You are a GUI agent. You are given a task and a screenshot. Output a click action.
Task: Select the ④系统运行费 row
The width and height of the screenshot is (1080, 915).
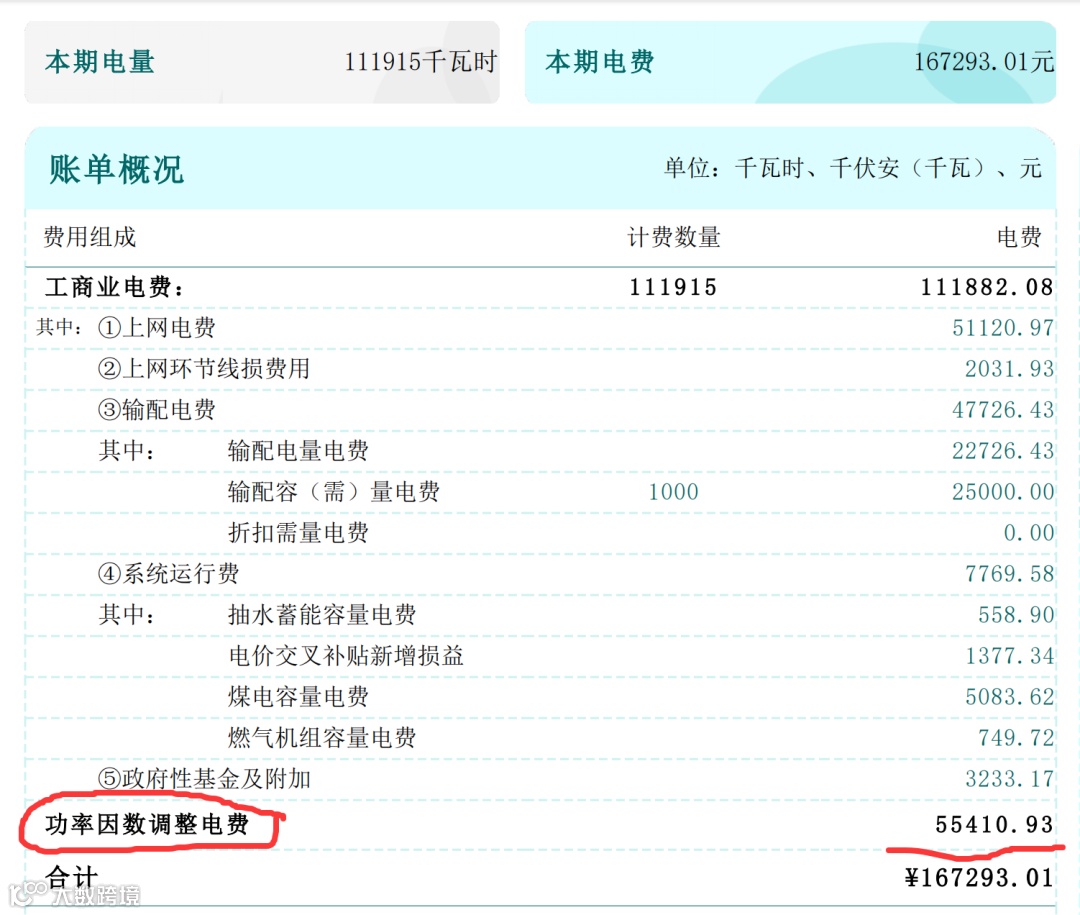click(540, 574)
